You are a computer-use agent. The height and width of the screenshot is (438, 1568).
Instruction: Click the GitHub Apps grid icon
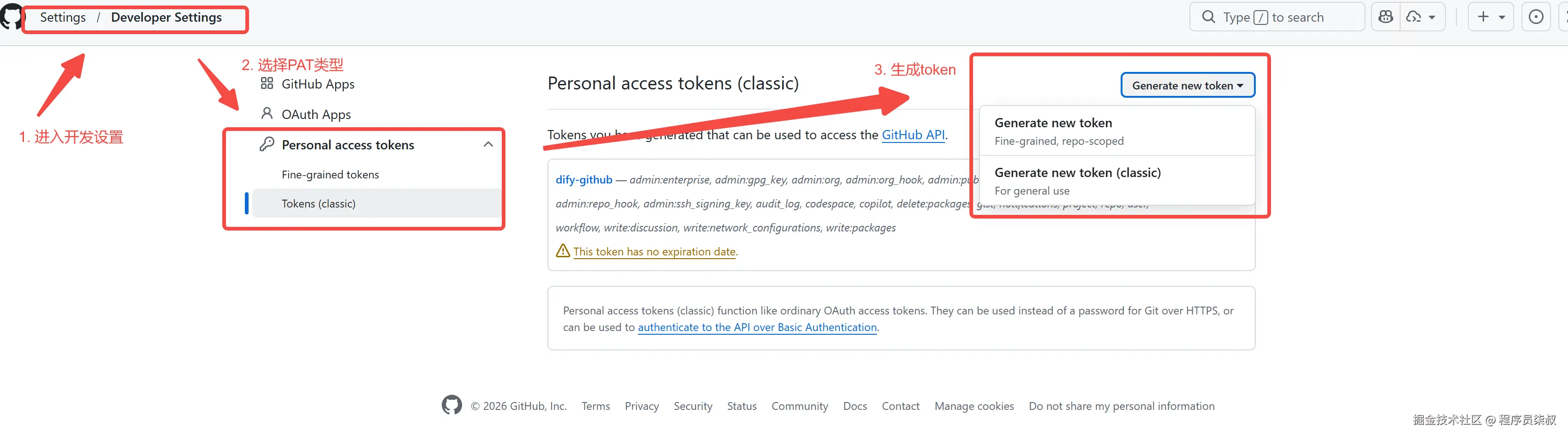point(267,83)
